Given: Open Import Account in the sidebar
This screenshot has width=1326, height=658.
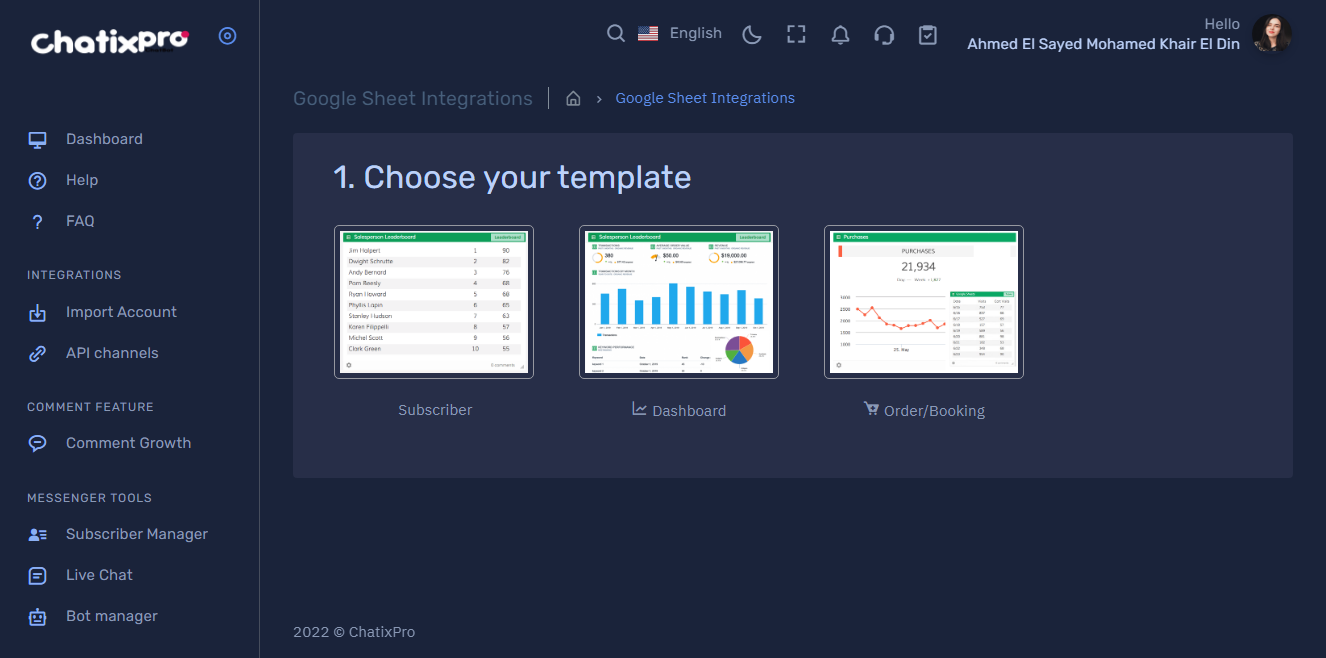Looking at the screenshot, I should 121,312.
